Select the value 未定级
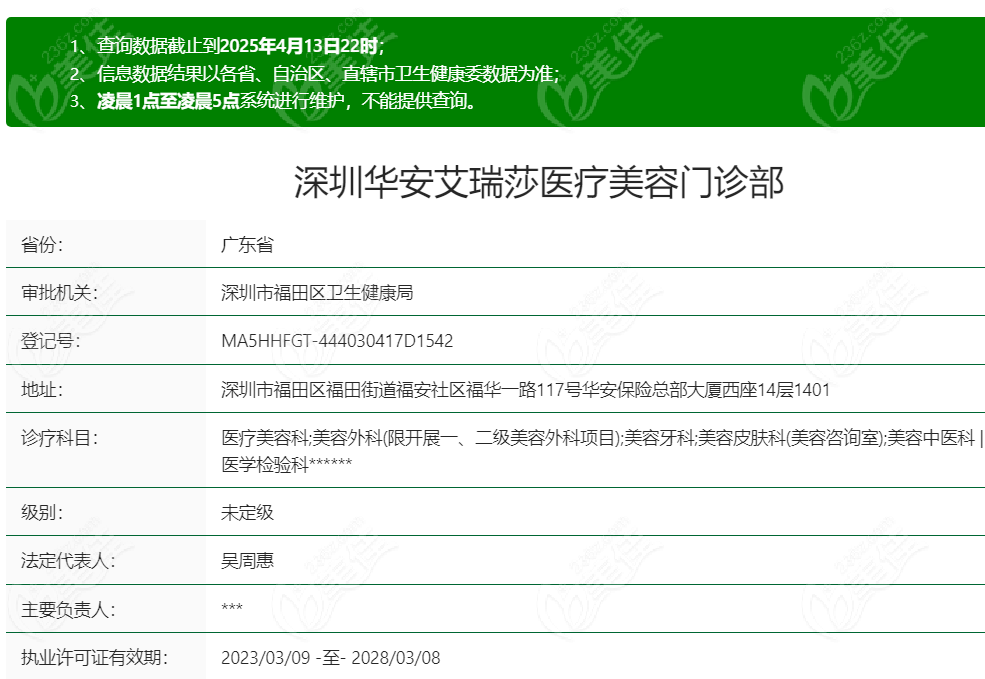The image size is (985, 679). pyautogui.click(x=248, y=512)
